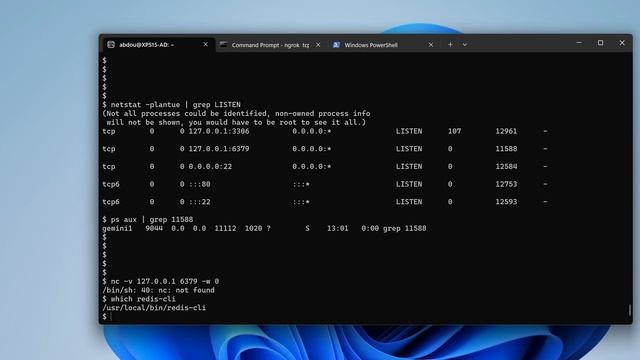Click the address 0.0.0.0:22
Viewport: 640px width, 360px height.
210,167
